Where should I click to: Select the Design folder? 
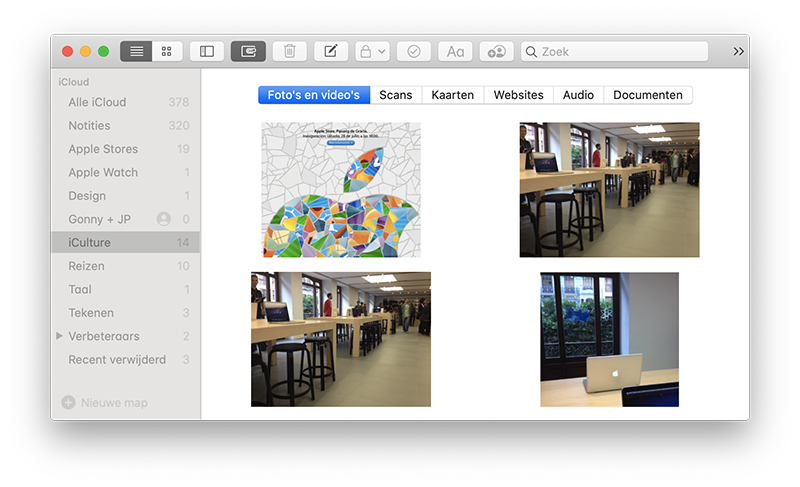point(126,196)
